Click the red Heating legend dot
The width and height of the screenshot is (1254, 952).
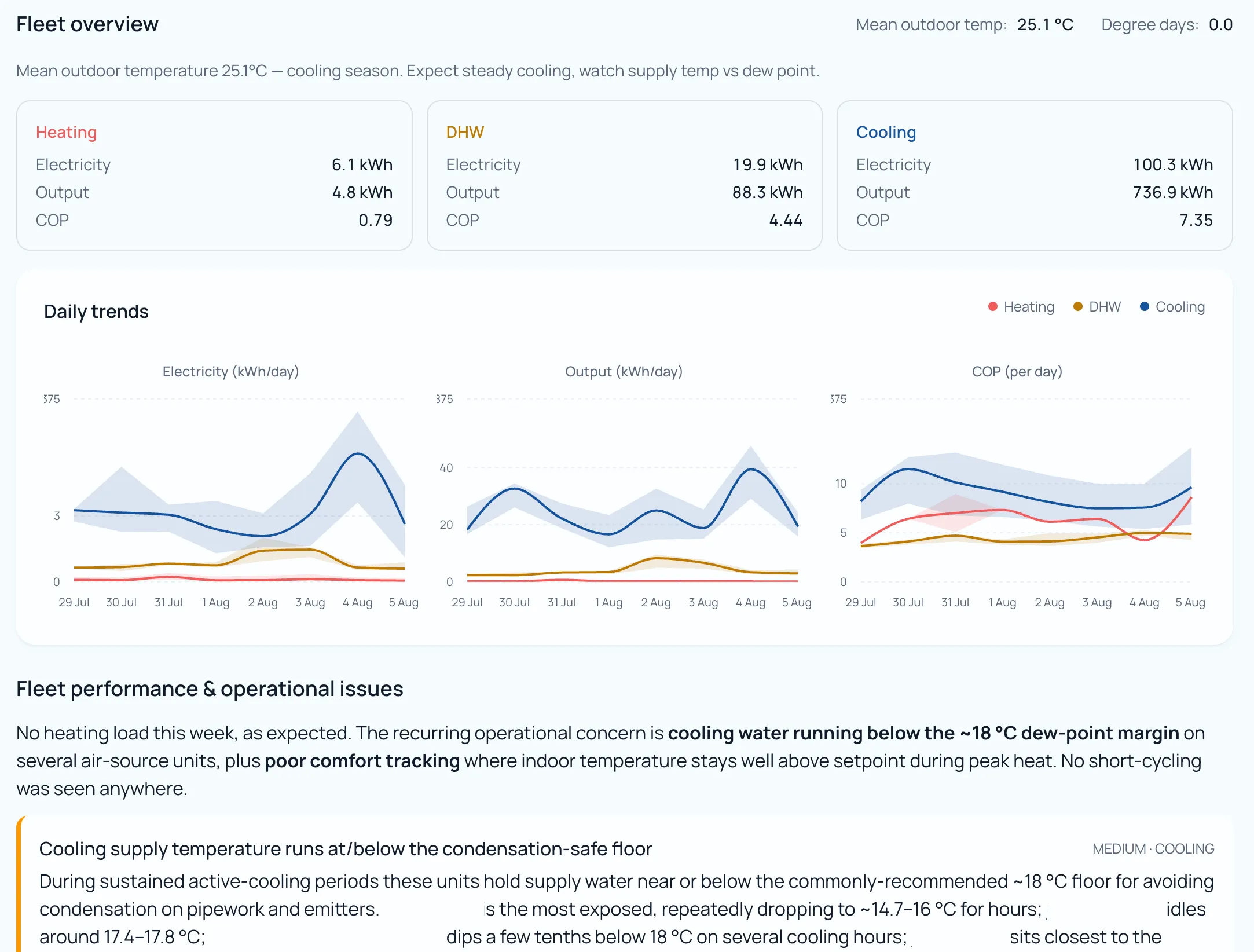coord(993,307)
